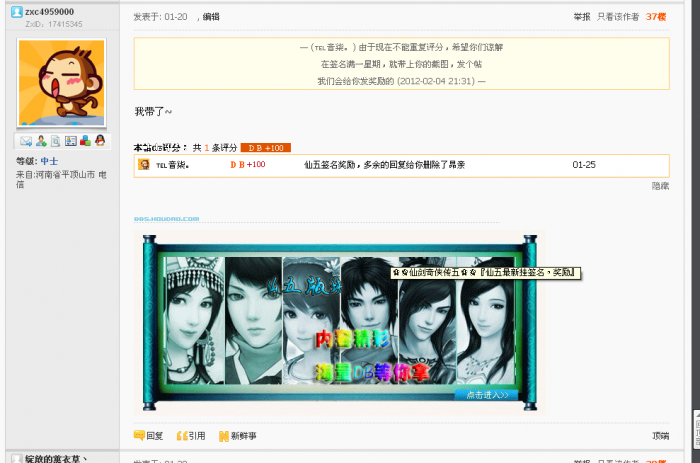This screenshot has width=700, height=463.
Task: Click the 37楼 floor number link
Action: 656,17
